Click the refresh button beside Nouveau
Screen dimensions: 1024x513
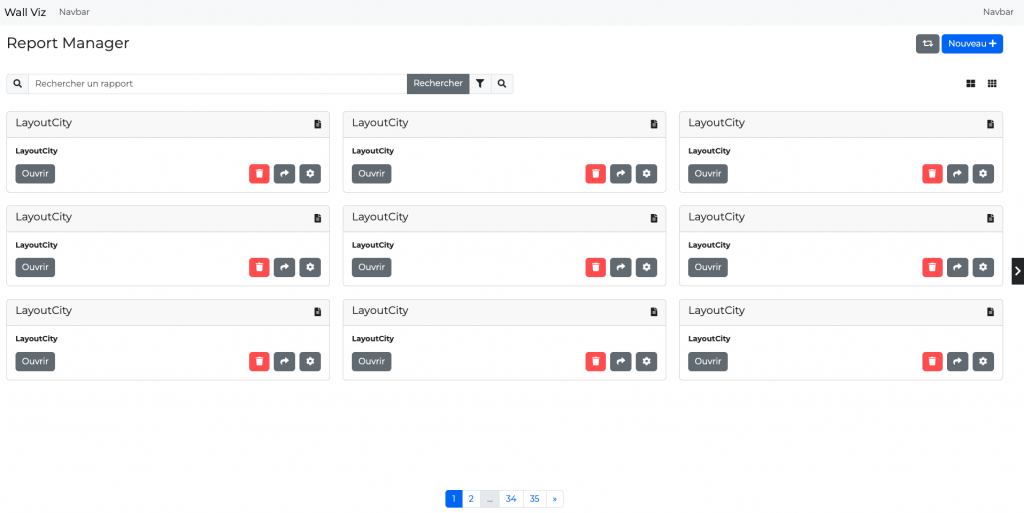[x=927, y=44]
